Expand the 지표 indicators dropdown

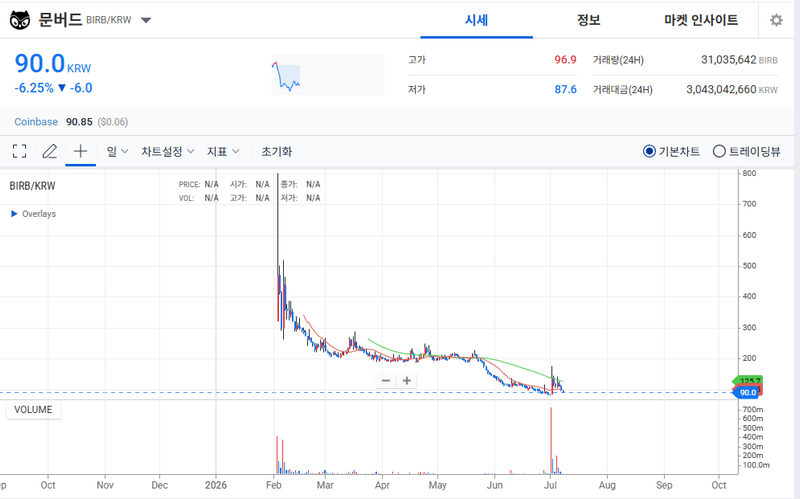(x=223, y=152)
